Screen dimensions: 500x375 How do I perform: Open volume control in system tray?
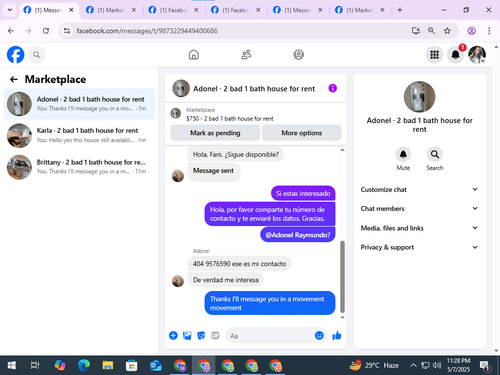tap(437, 366)
